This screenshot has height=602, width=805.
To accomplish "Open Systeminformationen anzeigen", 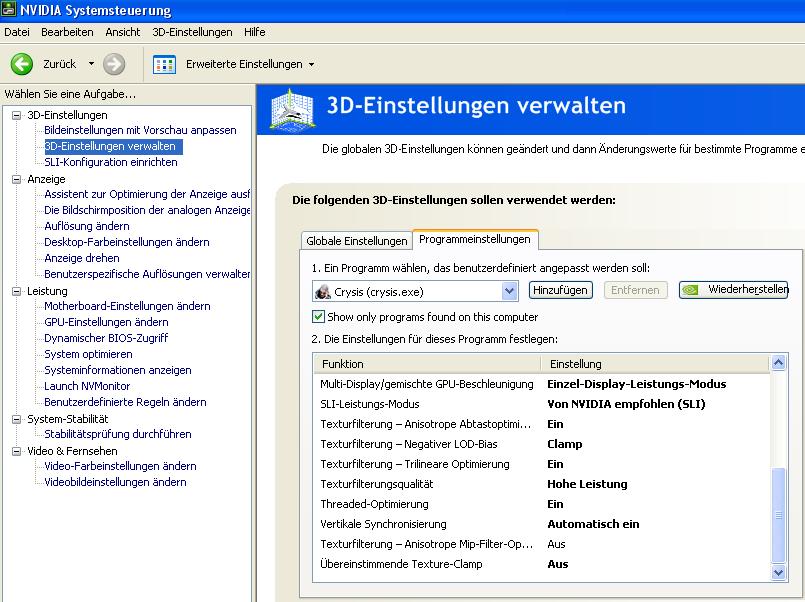I will tap(118, 370).
